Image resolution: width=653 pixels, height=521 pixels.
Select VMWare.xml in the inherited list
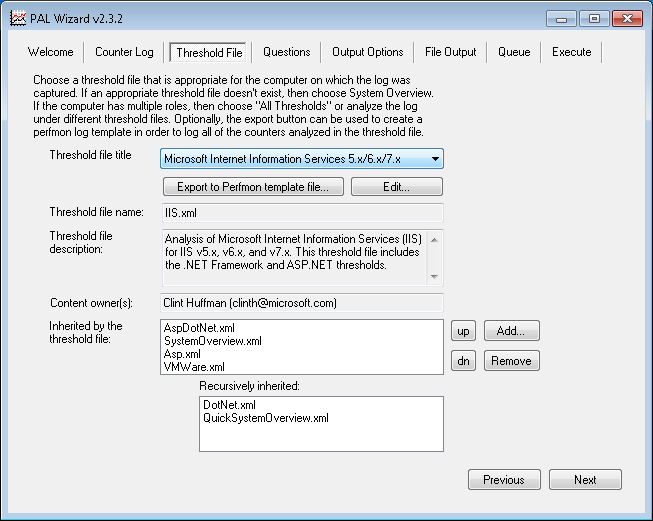[193, 367]
